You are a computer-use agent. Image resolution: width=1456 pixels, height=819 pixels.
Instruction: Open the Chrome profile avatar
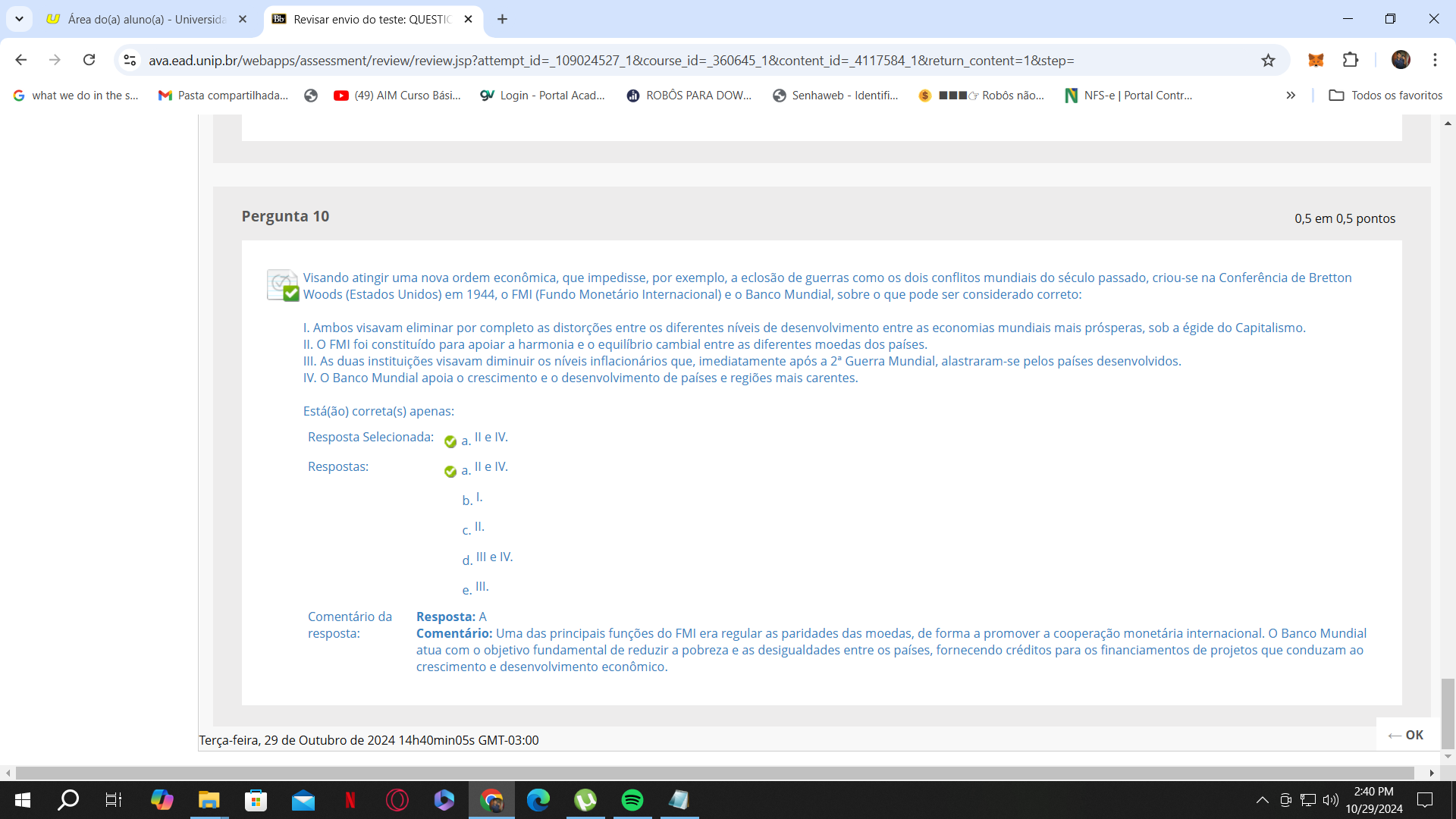pyautogui.click(x=1401, y=61)
